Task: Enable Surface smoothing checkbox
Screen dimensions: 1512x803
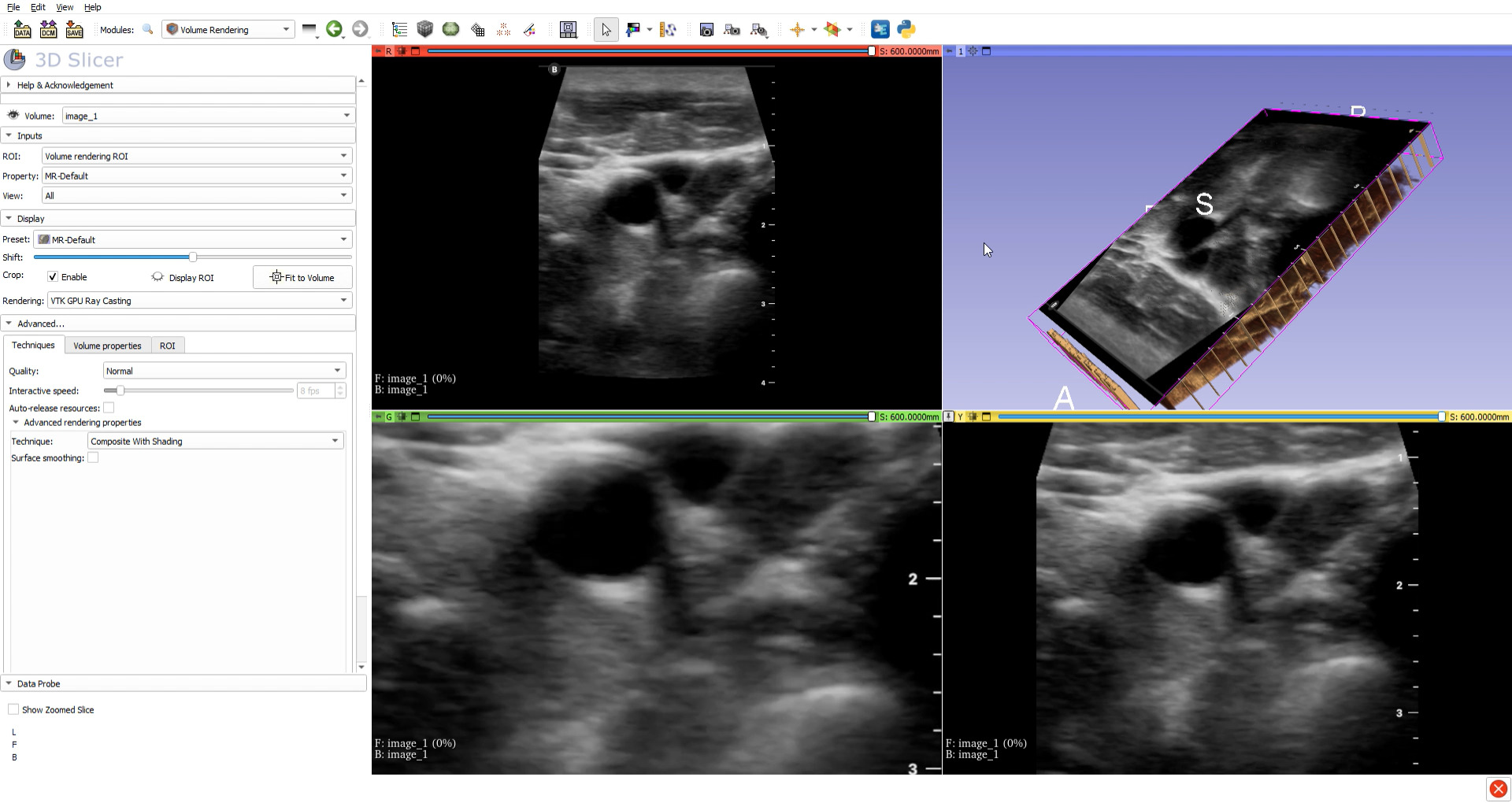Action: point(93,458)
